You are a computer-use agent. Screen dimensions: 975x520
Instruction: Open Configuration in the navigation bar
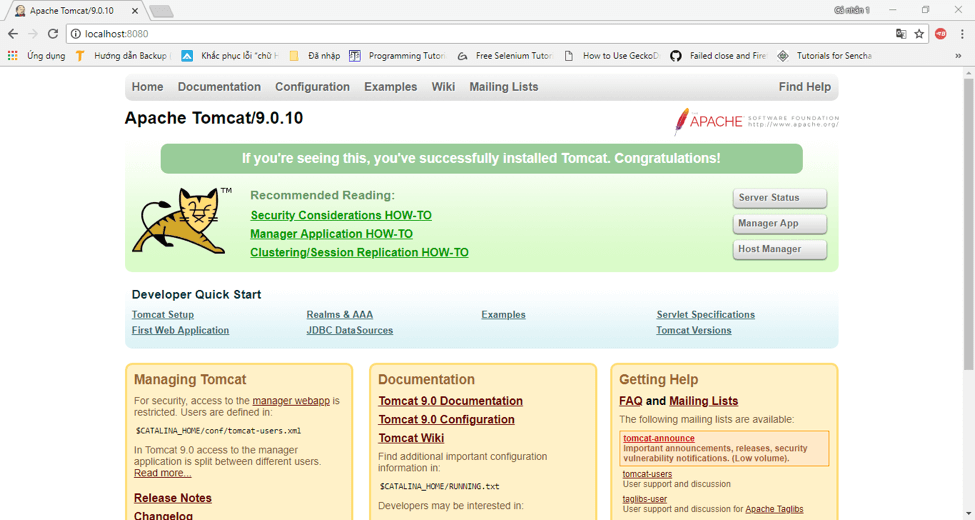pos(313,87)
